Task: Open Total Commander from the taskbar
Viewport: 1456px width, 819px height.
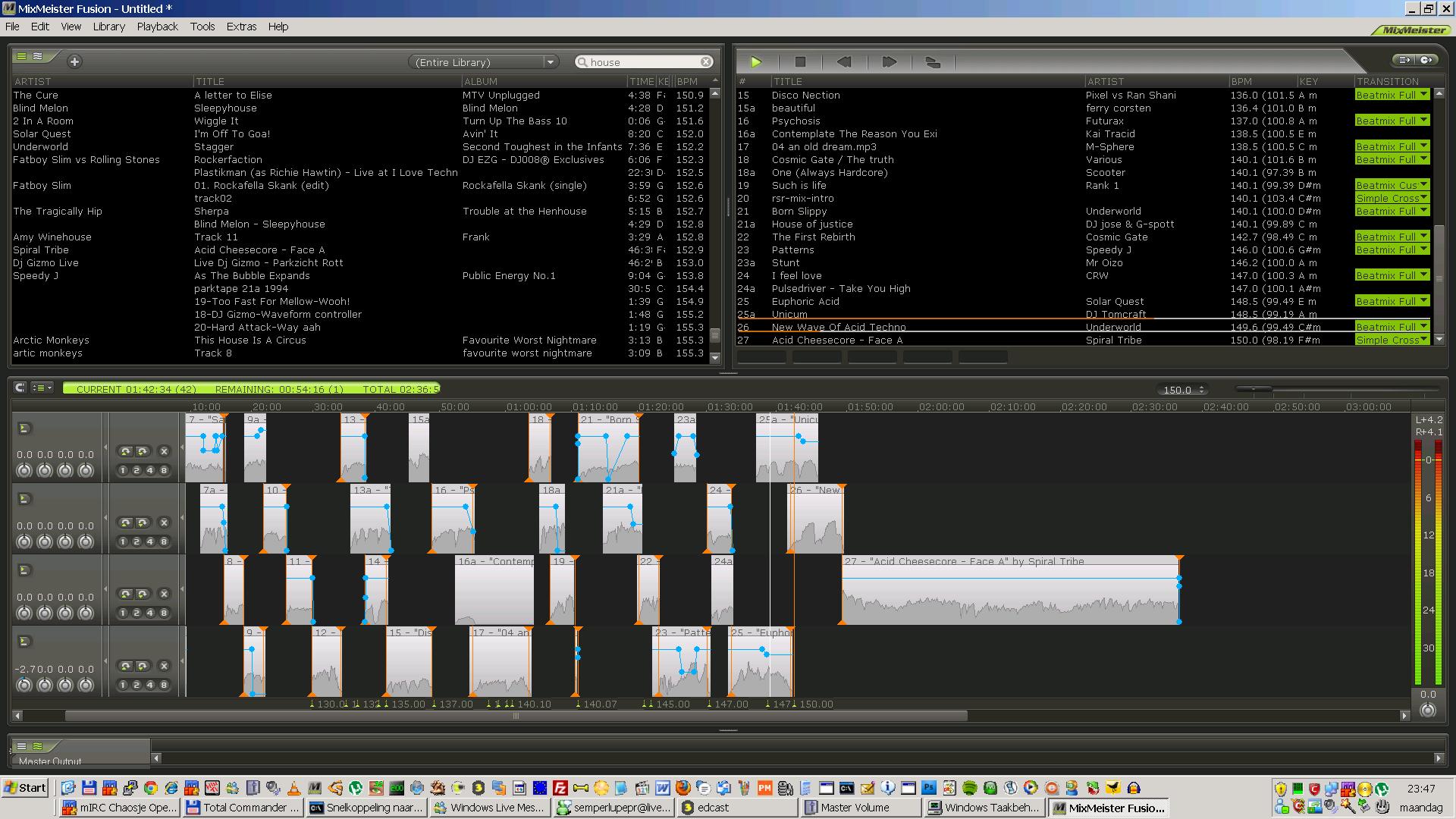Action: point(243,808)
